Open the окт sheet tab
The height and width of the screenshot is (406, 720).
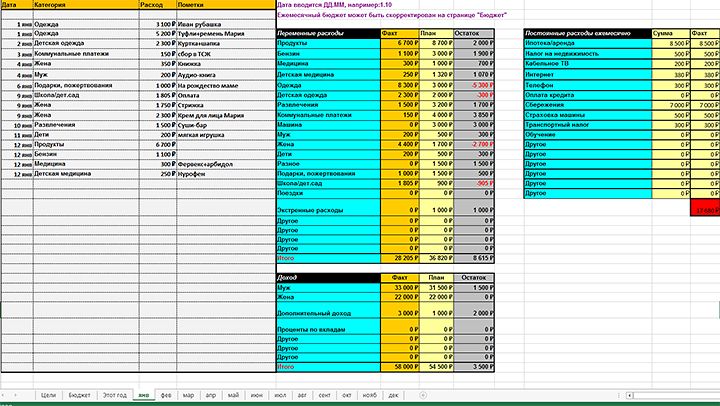point(347,395)
